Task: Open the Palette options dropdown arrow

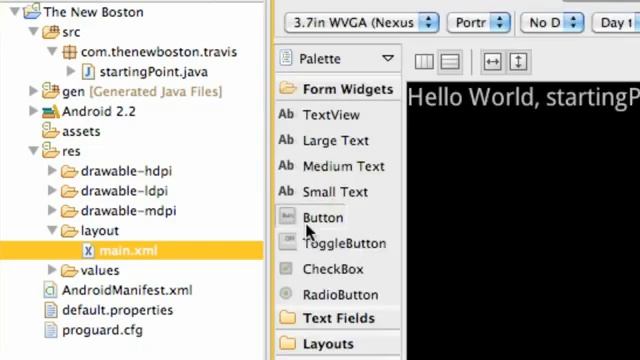Action: (388, 58)
